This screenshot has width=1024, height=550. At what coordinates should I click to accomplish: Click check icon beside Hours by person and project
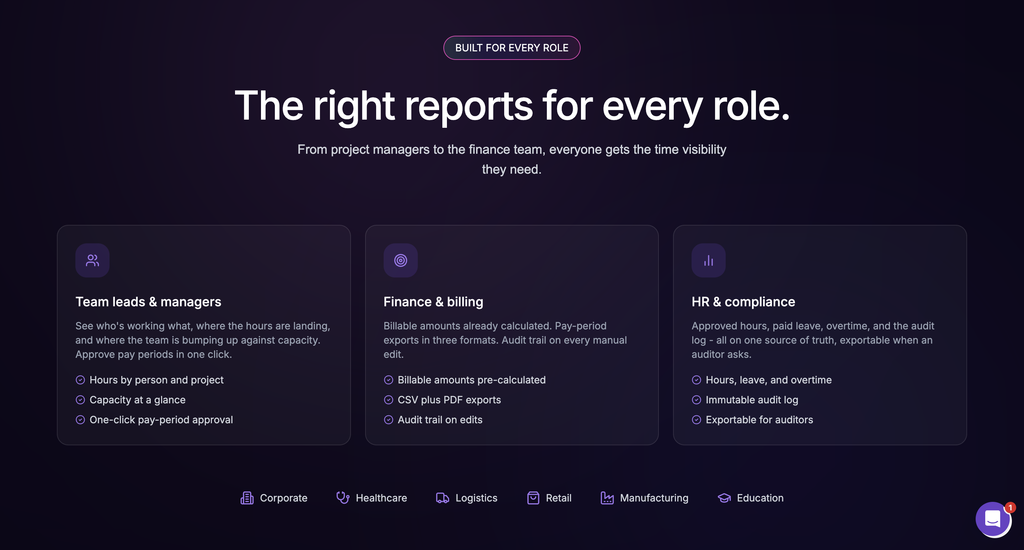(80, 380)
